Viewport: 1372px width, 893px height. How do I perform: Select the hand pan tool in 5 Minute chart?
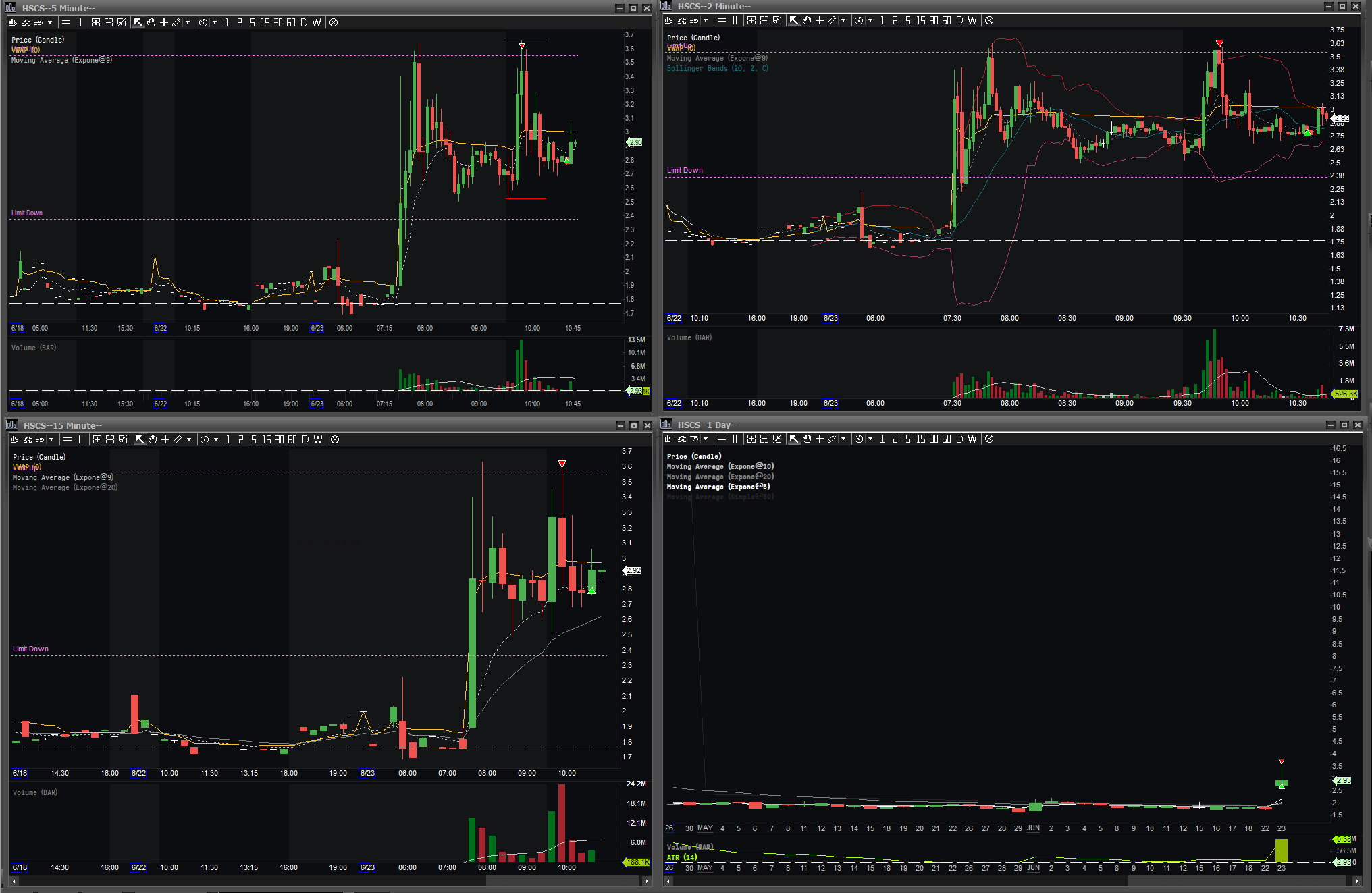point(151,22)
